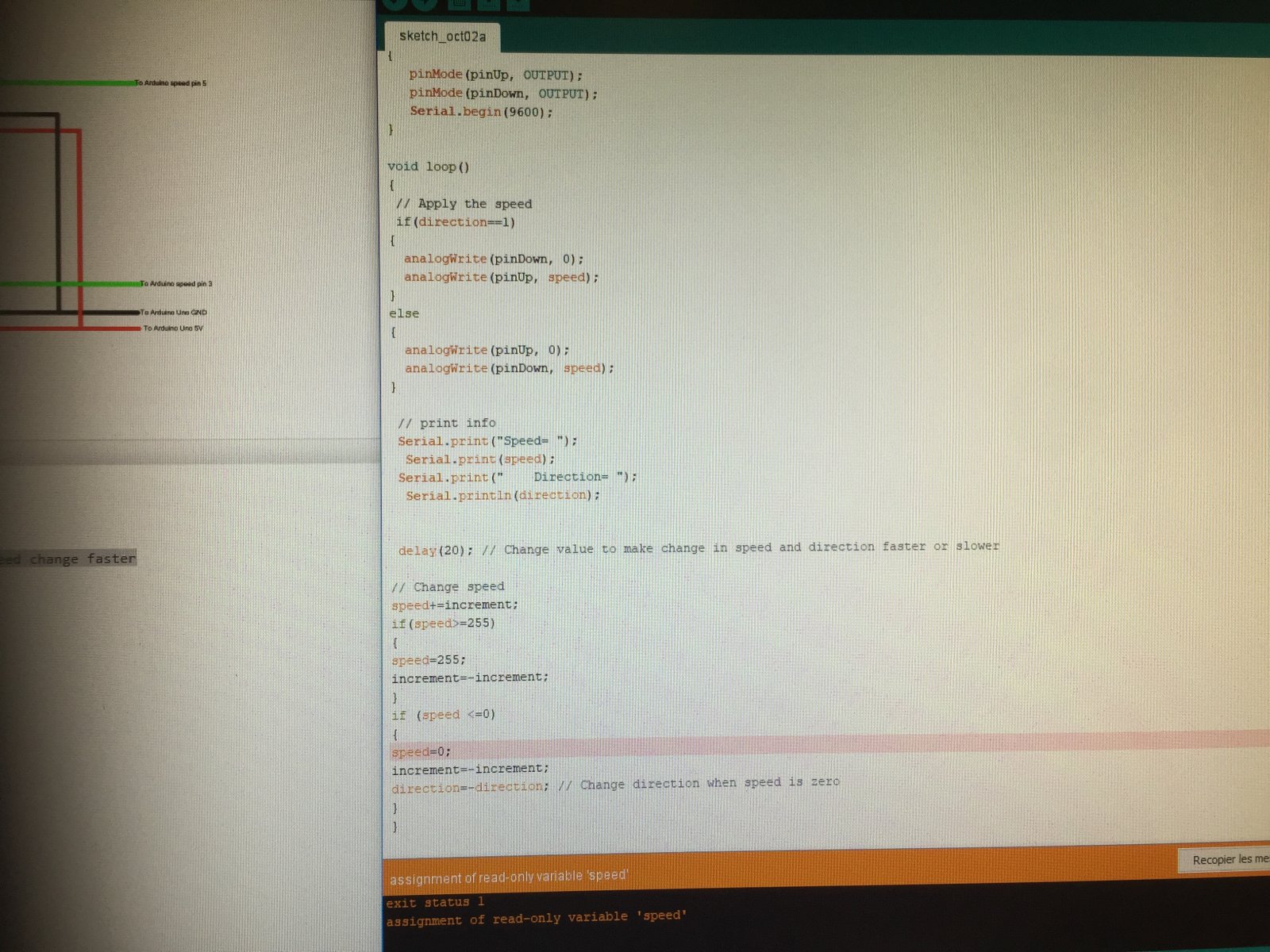Click "To Arduino Uno GND" label in diagram window

[174, 313]
